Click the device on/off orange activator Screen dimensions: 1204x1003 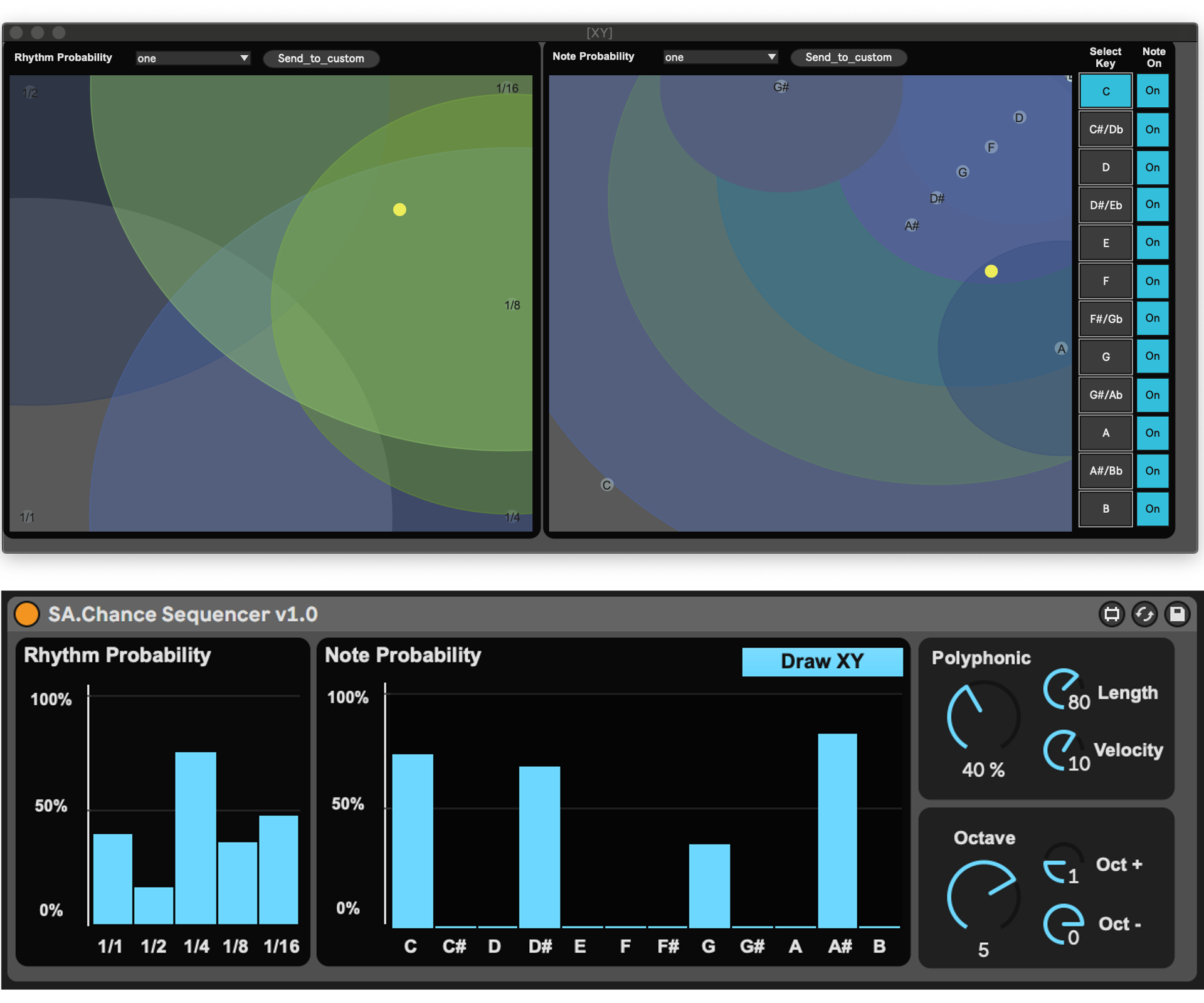pos(27,614)
